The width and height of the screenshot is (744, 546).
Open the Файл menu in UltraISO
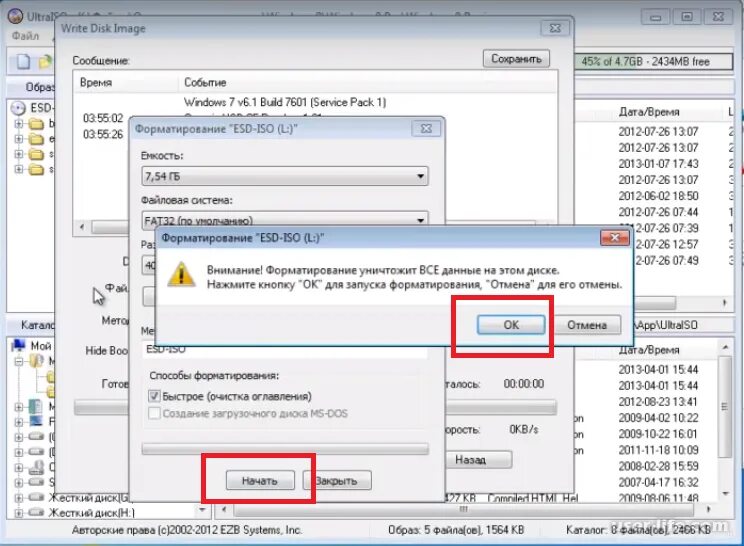[26, 36]
